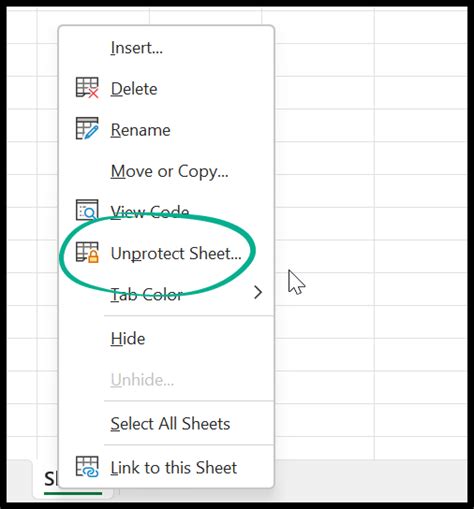Click the Unprotect Sheet padlock icon
The width and height of the screenshot is (474, 509).
point(87,252)
